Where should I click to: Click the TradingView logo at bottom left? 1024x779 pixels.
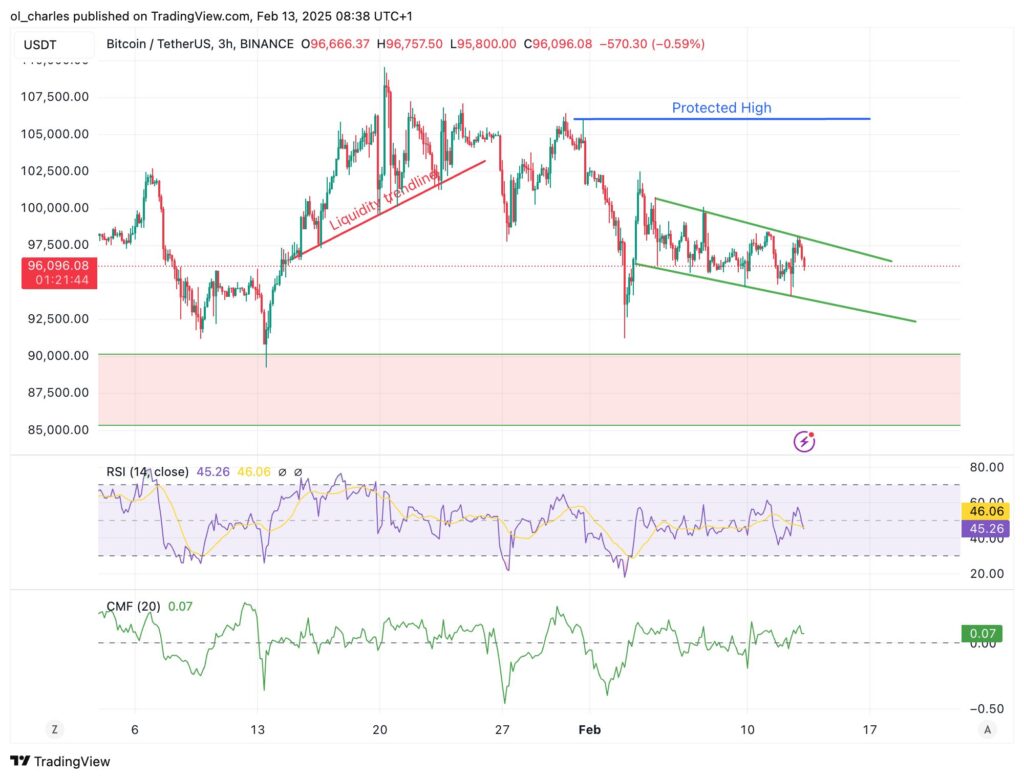(x=60, y=761)
